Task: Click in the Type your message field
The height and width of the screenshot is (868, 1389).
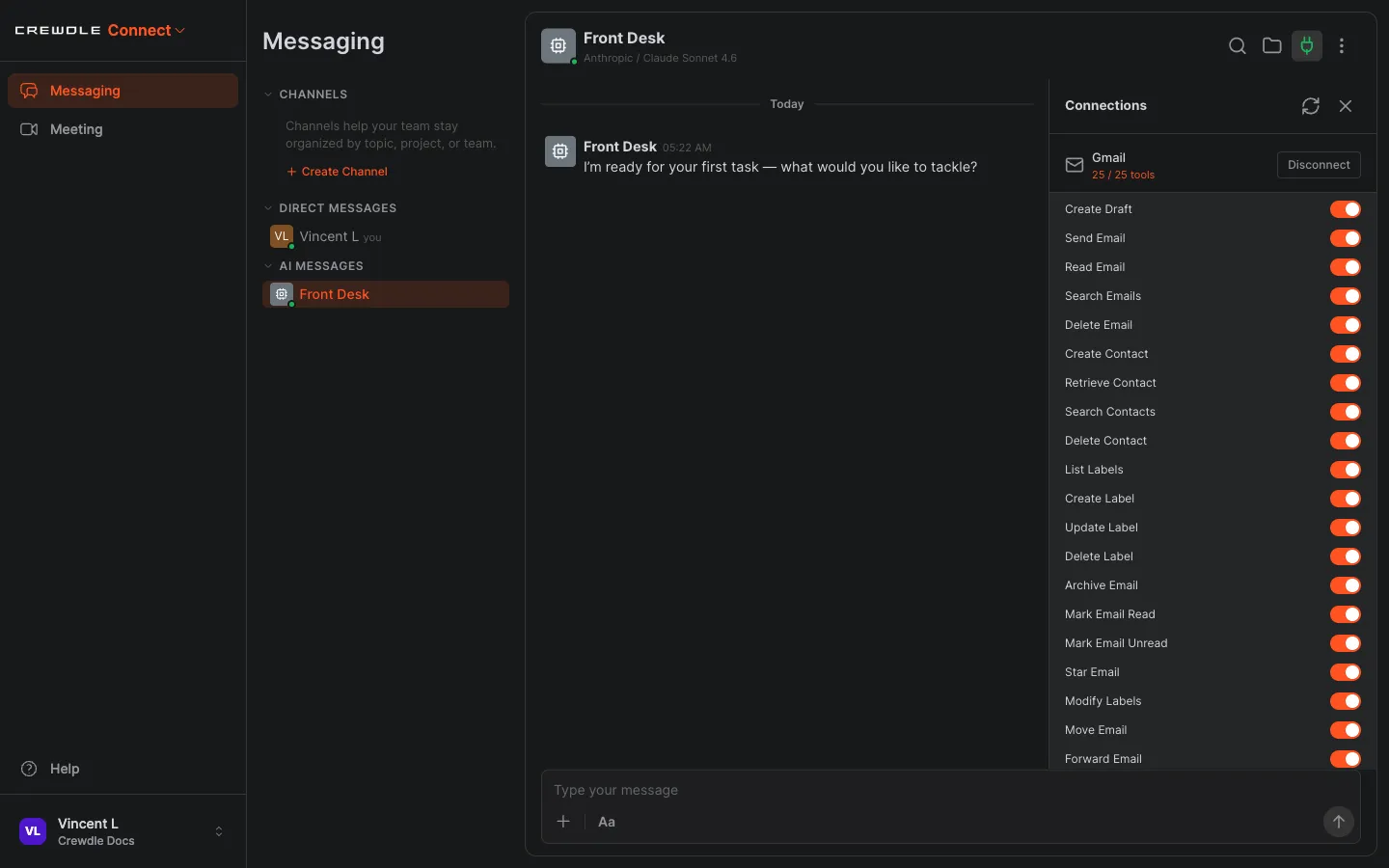Action: click(x=950, y=790)
